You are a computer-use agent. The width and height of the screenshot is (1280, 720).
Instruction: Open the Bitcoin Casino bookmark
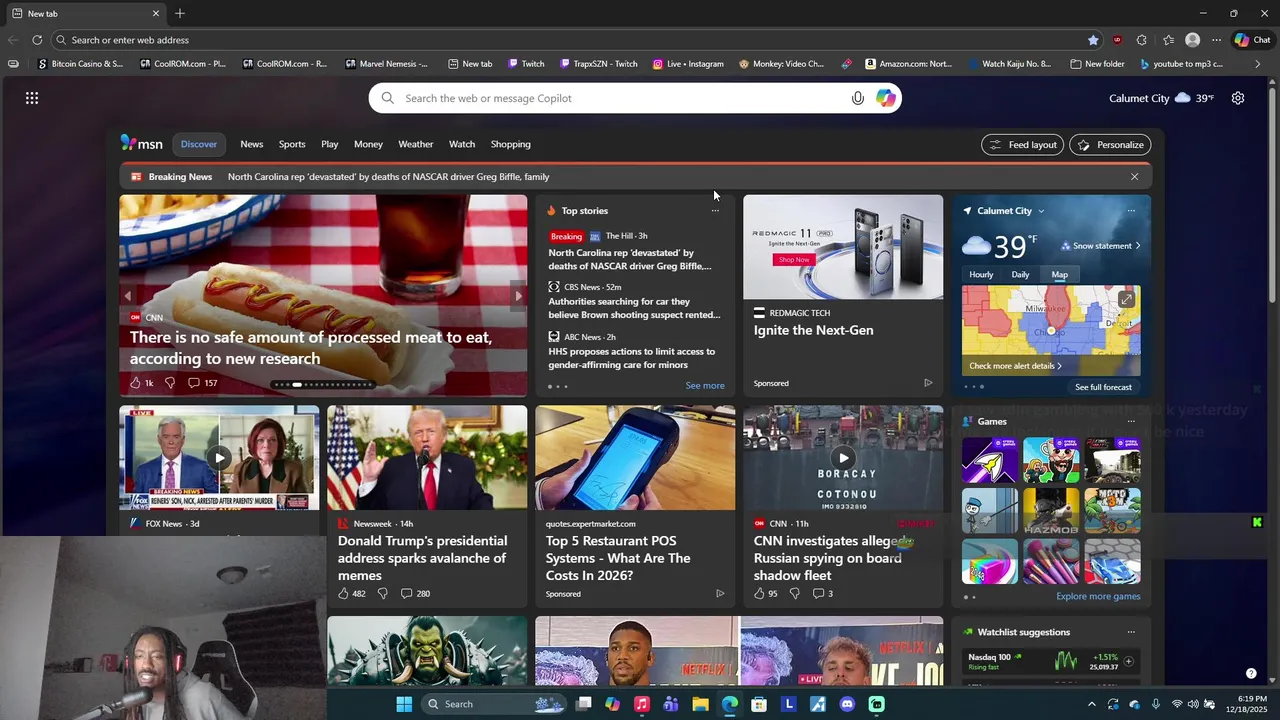(x=80, y=64)
